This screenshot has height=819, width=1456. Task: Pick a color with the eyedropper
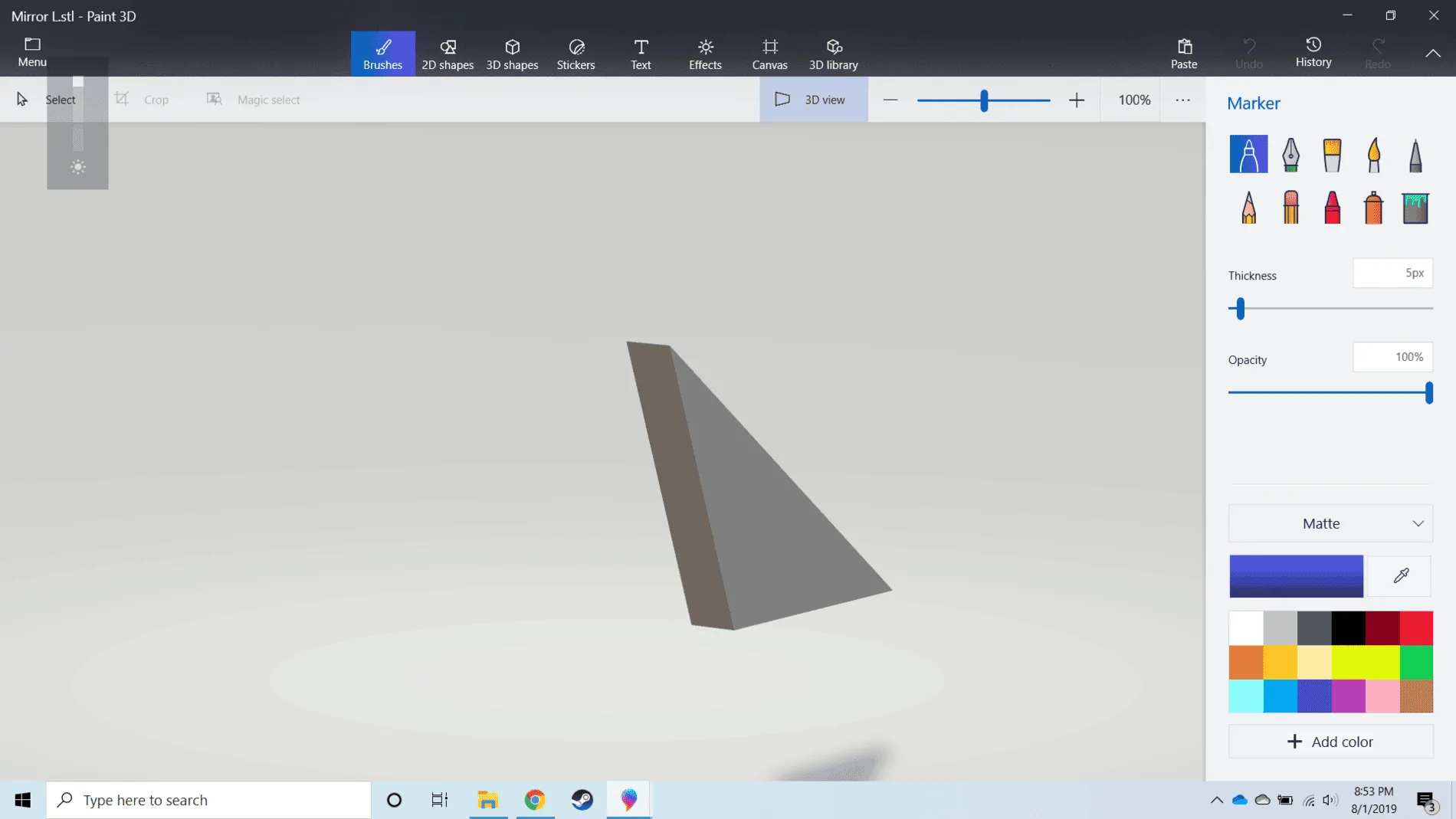click(1401, 575)
